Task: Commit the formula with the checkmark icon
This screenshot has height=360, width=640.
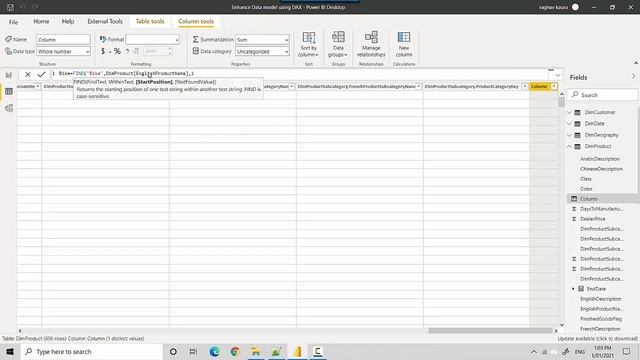Action: (41, 74)
